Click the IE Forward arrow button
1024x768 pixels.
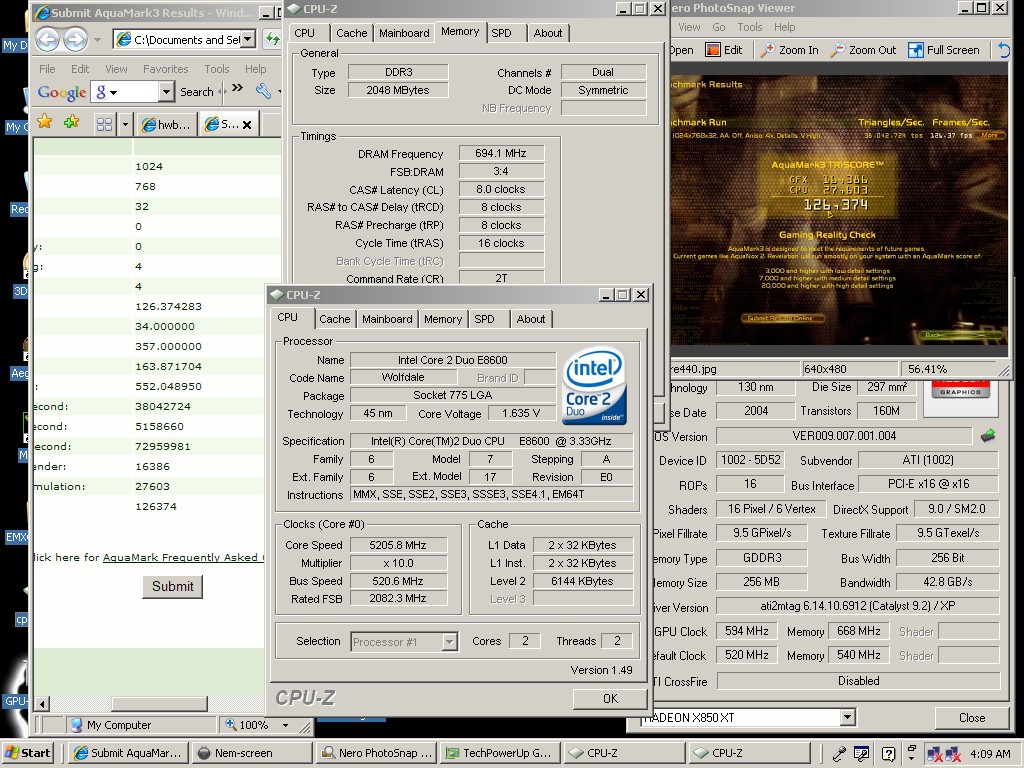75,39
